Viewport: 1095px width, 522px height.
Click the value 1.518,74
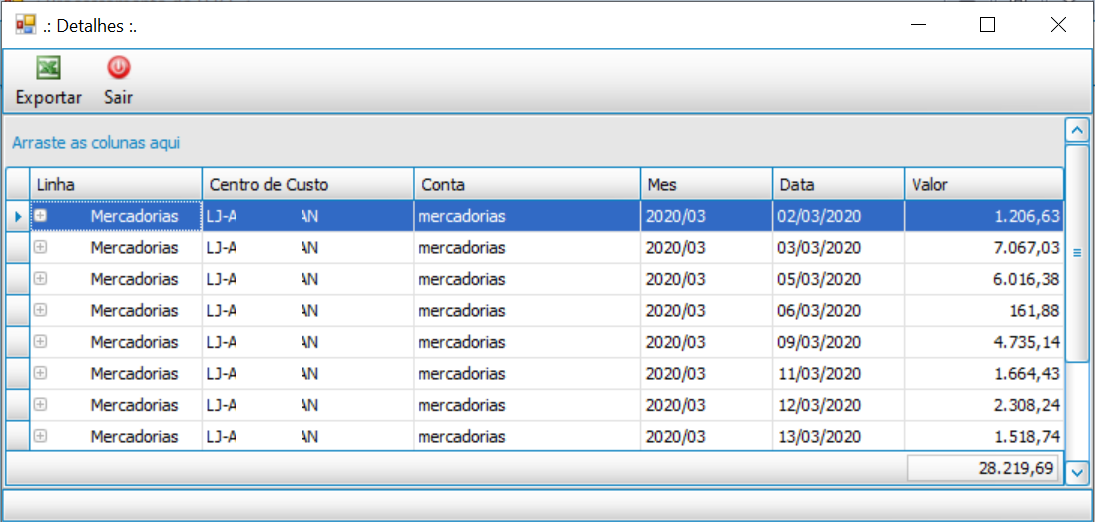click(x=1026, y=437)
